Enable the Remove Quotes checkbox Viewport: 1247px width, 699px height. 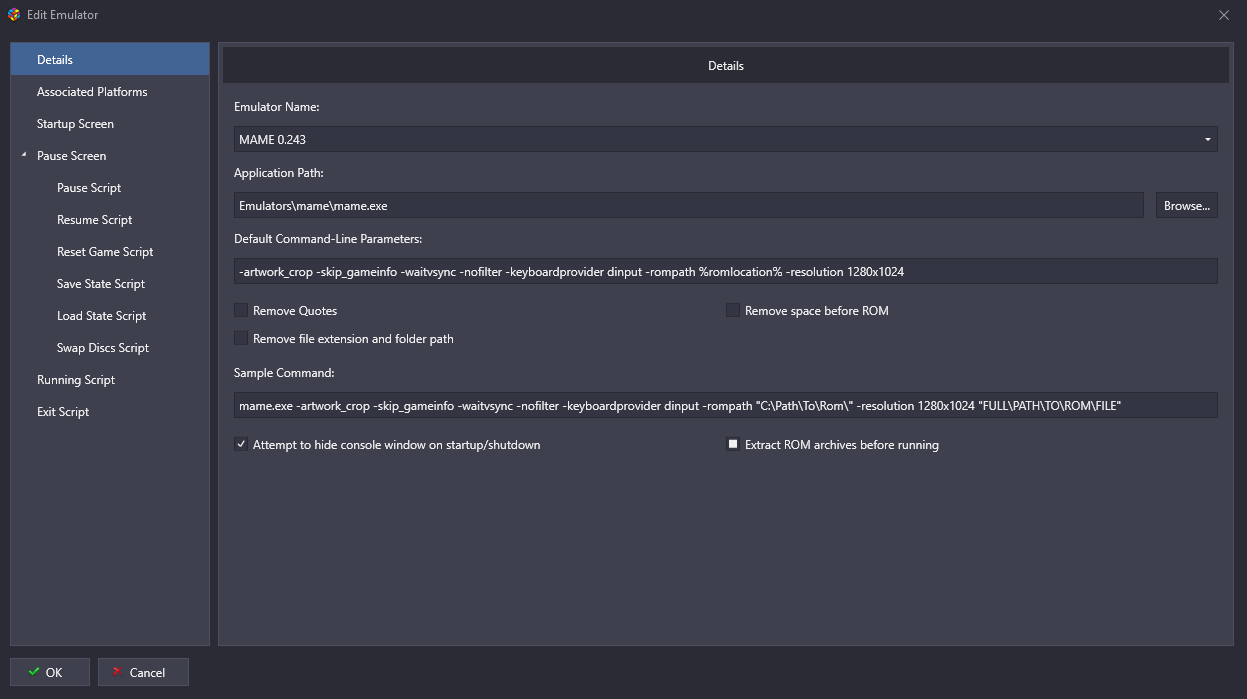[x=241, y=311]
